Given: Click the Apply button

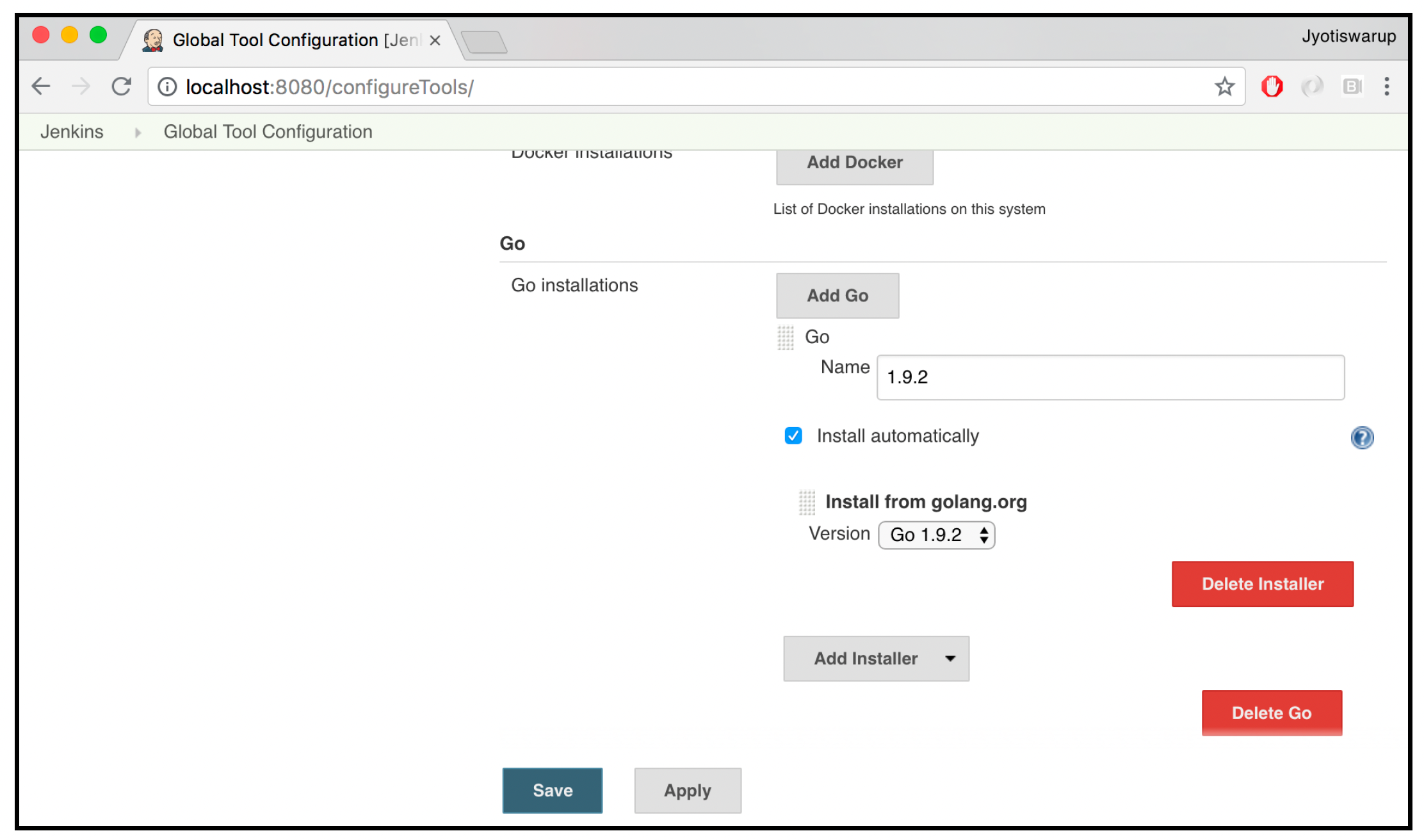Looking at the screenshot, I should coord(688,791).
